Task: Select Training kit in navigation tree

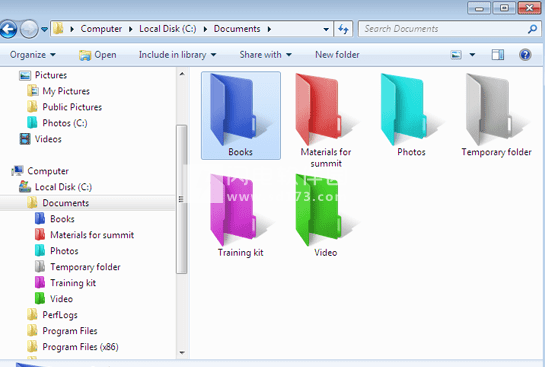Action: click(73, 283)
